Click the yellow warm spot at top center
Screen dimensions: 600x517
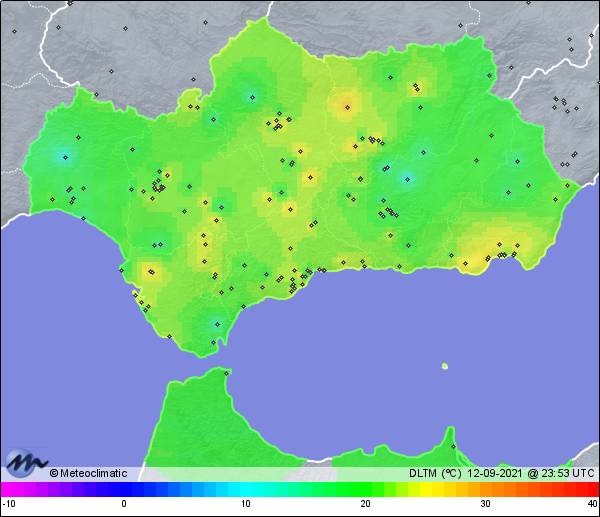[347, 103]
